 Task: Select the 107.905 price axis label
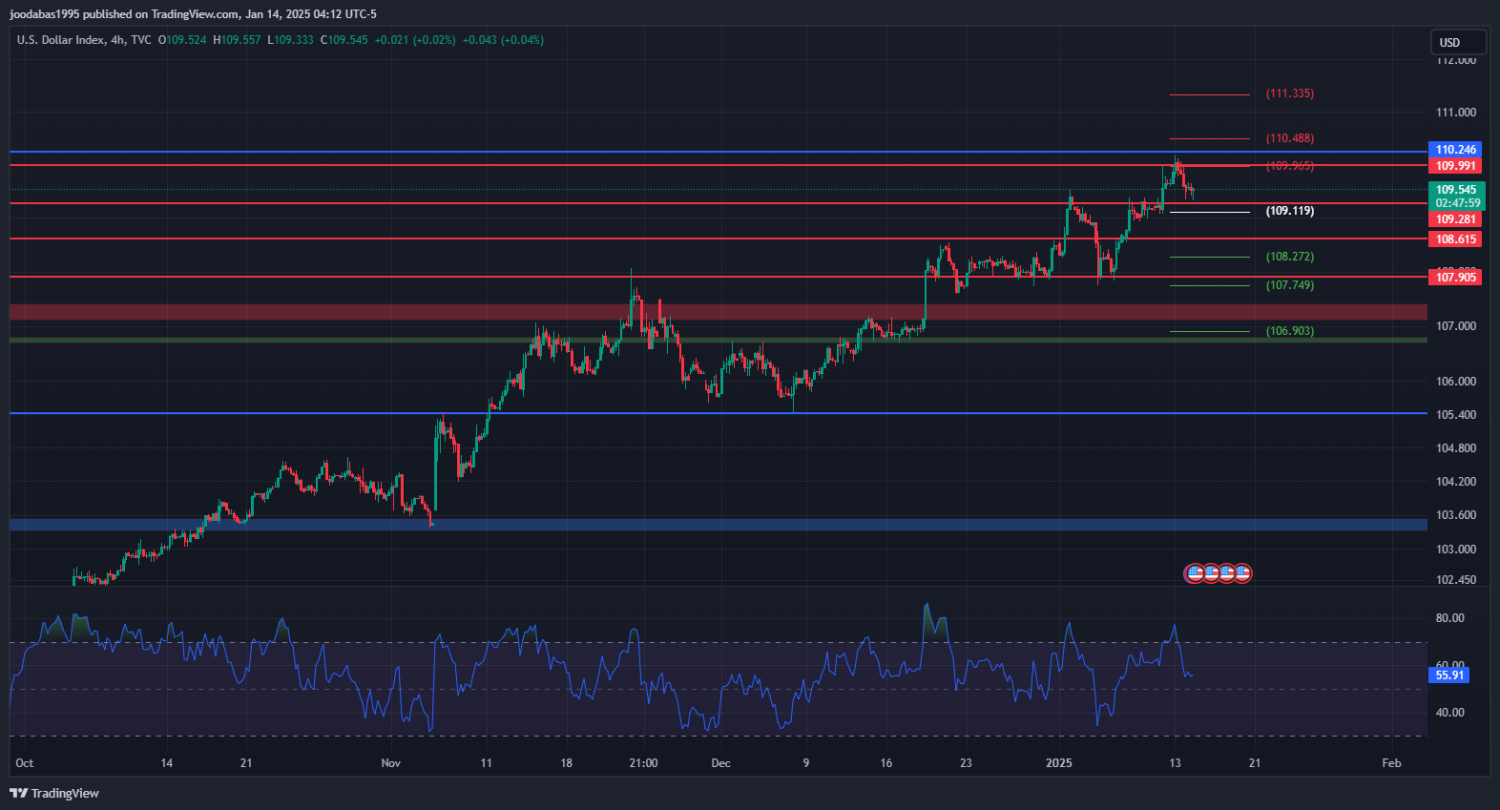coord(1457,278)
